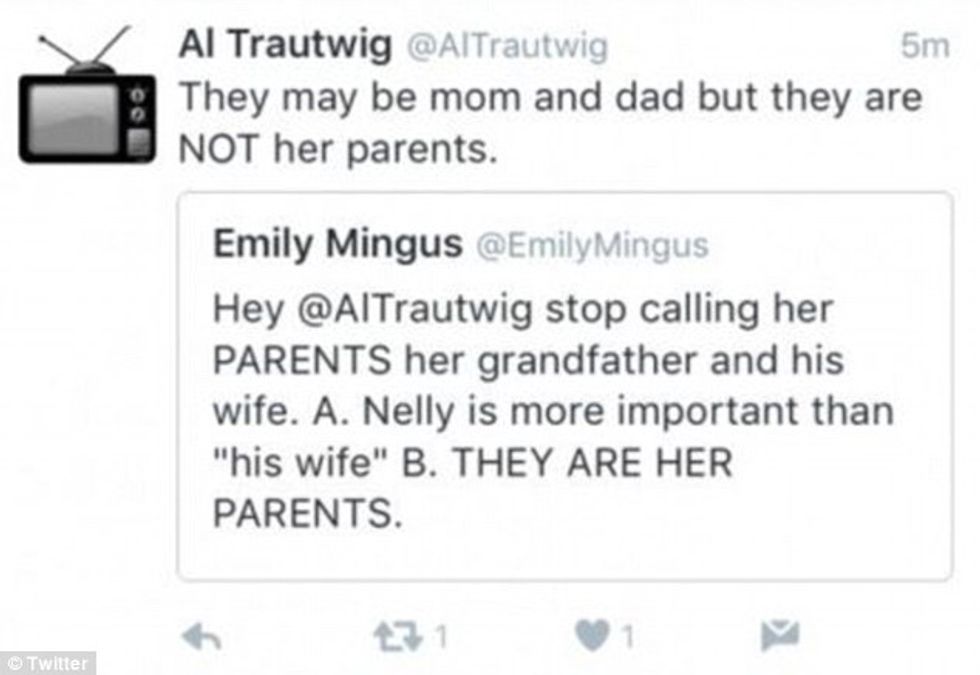Like the tweet with the heart icon
The image size is (980, 675).
tap(592, 637)
